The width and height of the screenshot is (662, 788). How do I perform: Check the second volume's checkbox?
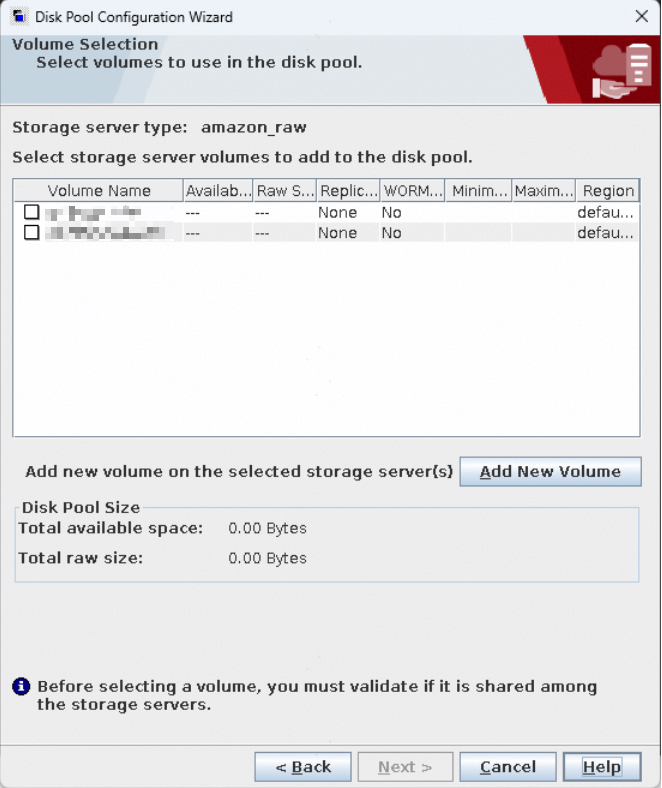pos(32,233)
